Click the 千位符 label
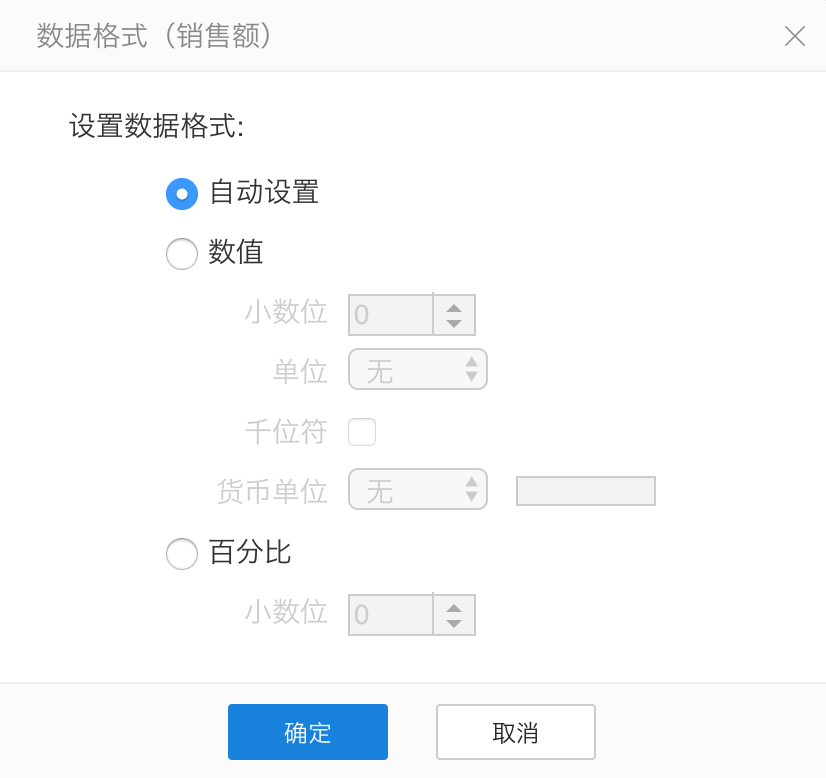826x778 pixels. (286, 432)
